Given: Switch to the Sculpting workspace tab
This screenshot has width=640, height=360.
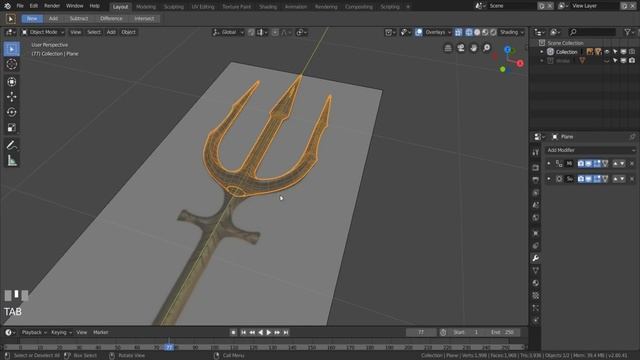Looking at the screenshot, I should click(x=173, y=7).
